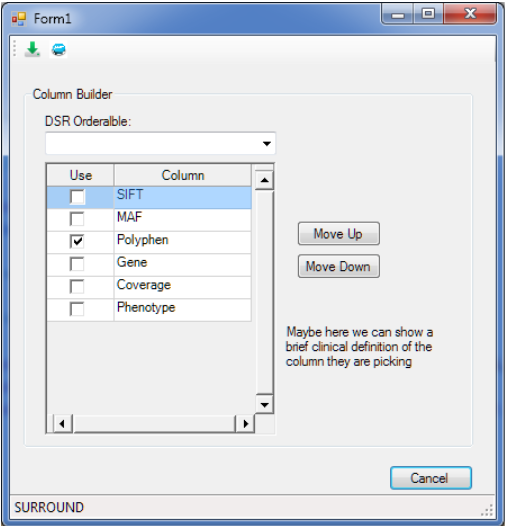511x526 pixels.
Task: Click the horizontal scroll left arrow
Action: (x=62, y=424)
